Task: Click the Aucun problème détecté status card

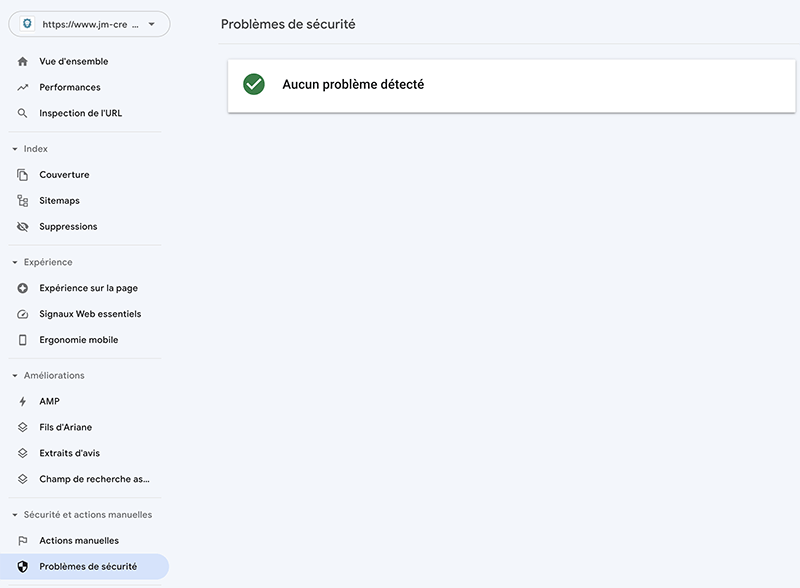Action: [511, 86]
